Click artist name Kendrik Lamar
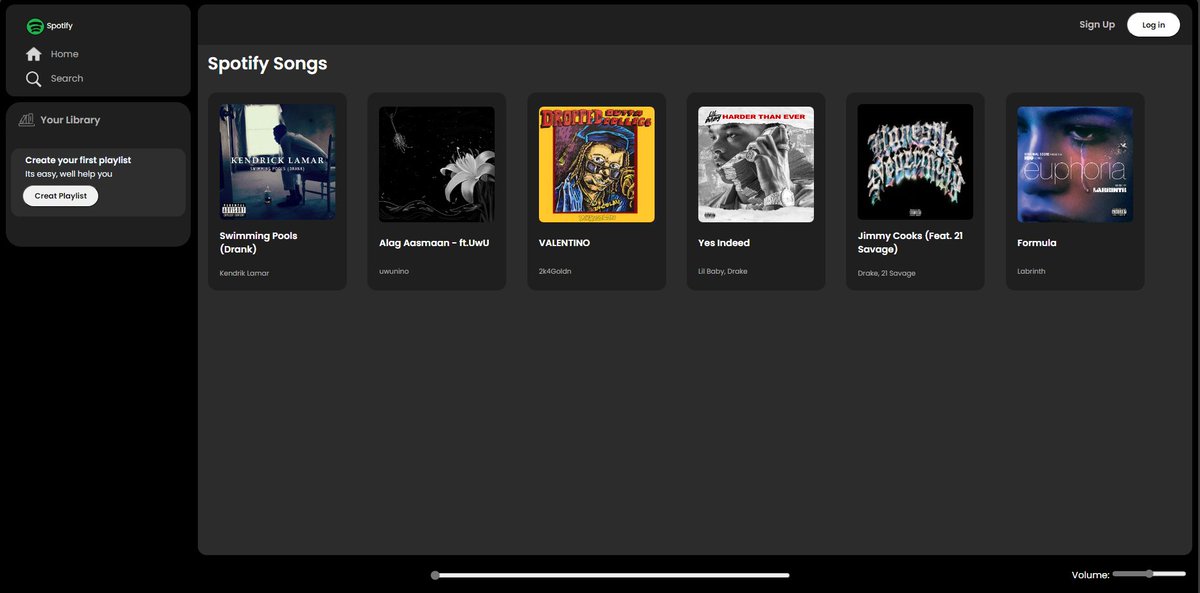 click(x=244, y=273)
